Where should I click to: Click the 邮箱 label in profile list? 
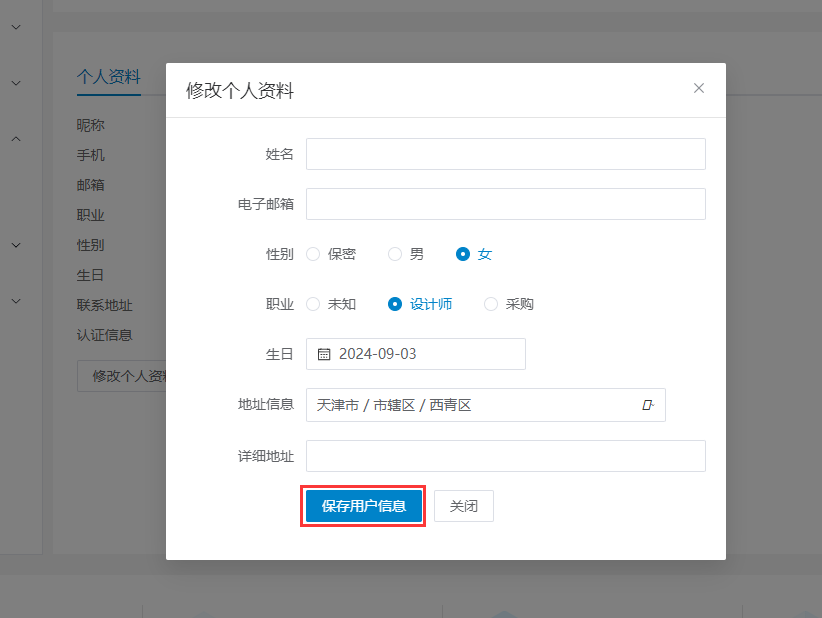(x=90, y=185)
